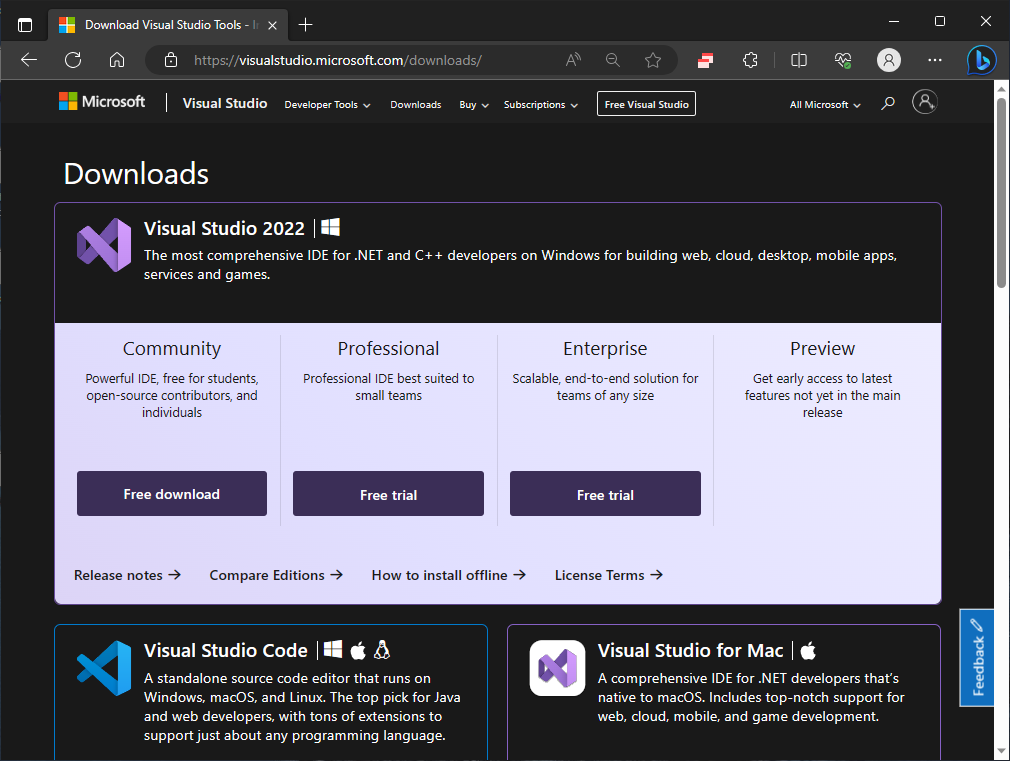Click the Free Visual Studio button
This screenshot has height=761, width=1010.
pyautogui.click(x=646, y=104)
